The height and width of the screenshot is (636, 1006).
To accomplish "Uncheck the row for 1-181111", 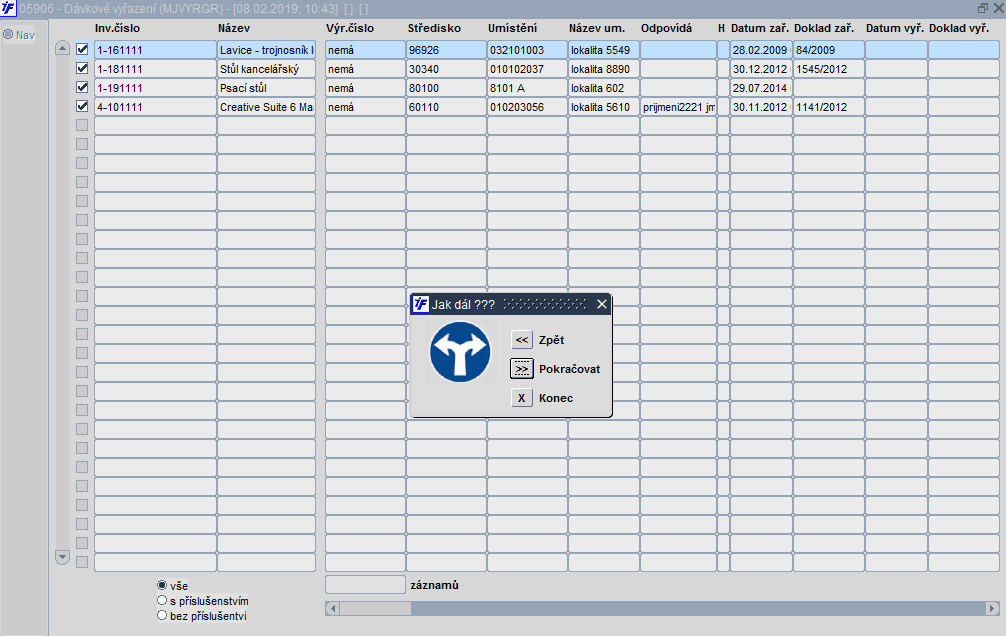I will (x=82, y=69).
